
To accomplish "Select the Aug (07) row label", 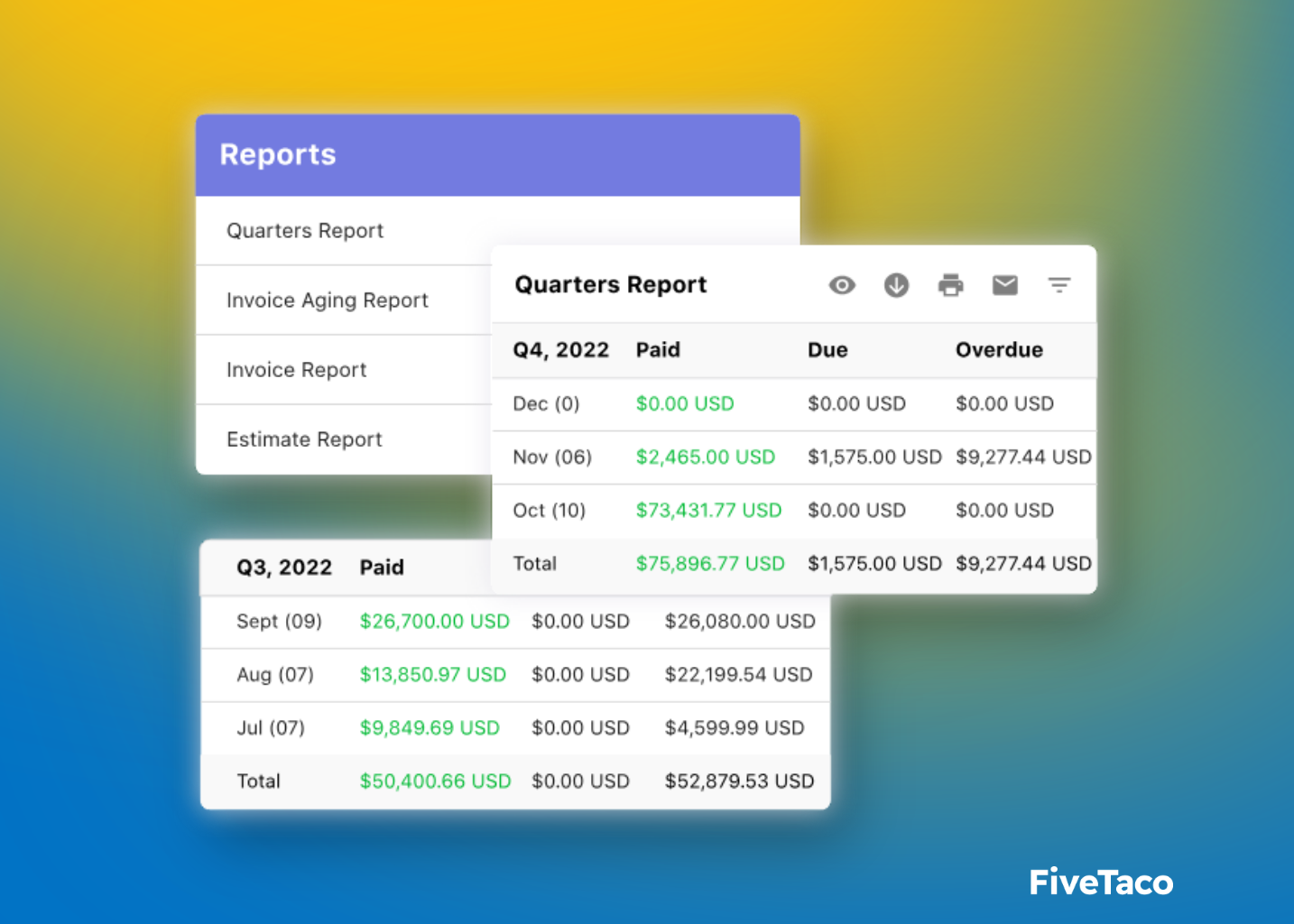I will [275, 675].
